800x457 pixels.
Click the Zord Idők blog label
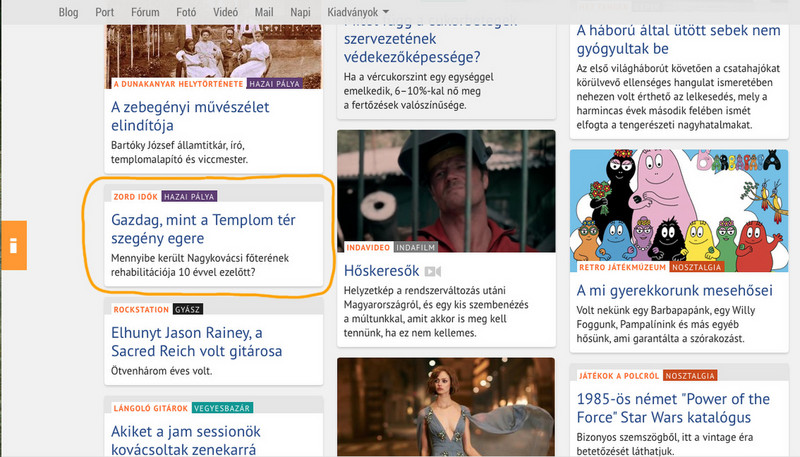coord(136,196)
